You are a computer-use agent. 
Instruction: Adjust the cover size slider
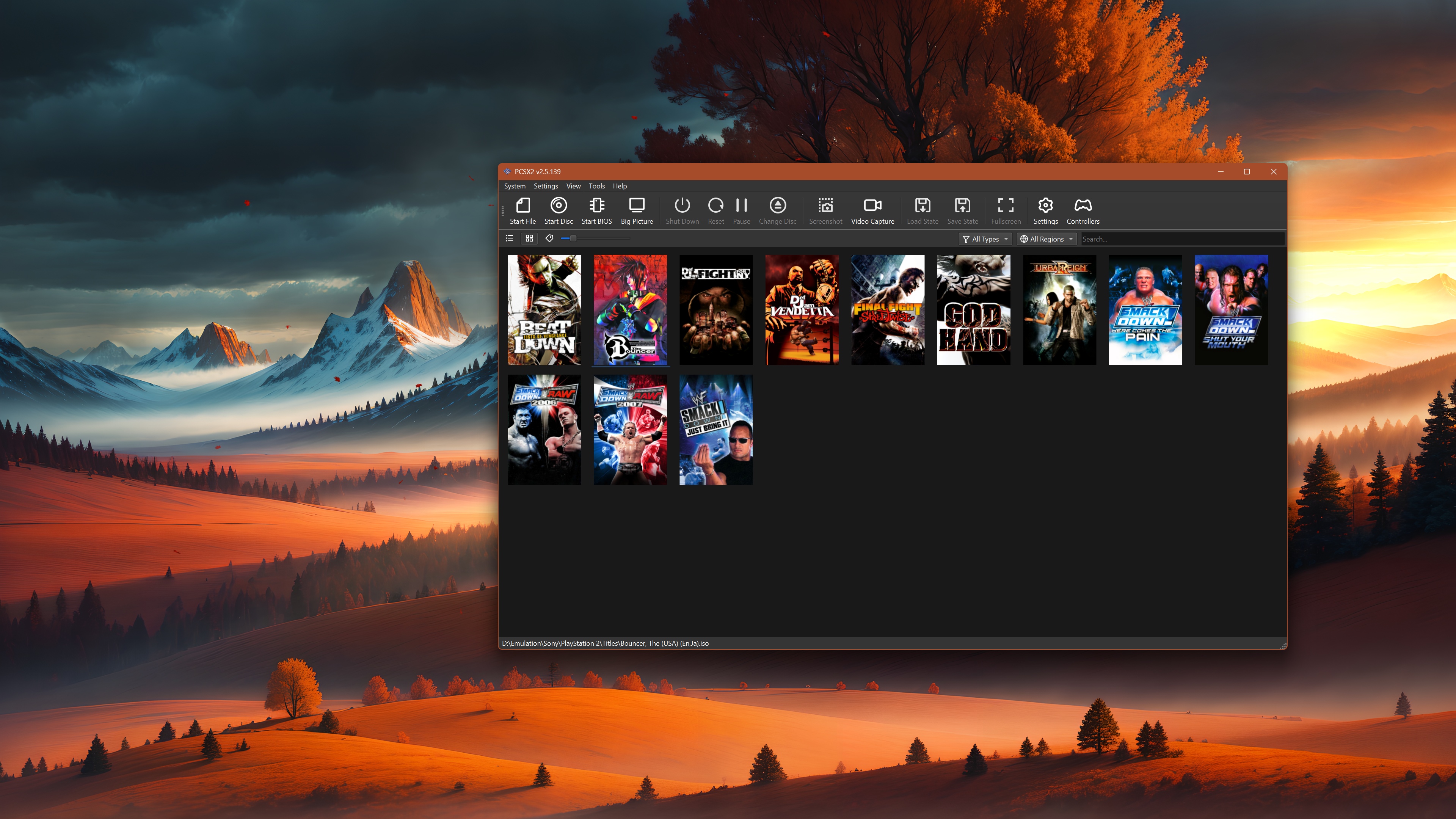pos(595,238)
